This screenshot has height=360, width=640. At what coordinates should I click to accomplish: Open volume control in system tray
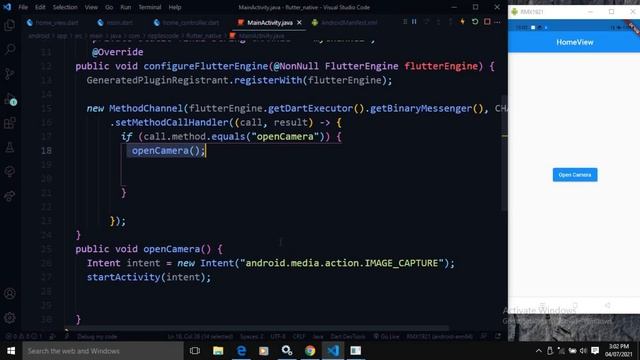click(x=583, y=351)
